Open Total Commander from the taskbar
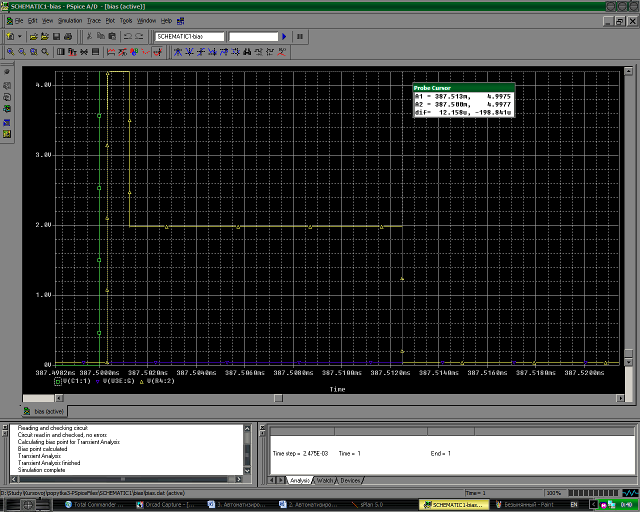The height and width of the screenshot is (512, 640). point(96,505)
